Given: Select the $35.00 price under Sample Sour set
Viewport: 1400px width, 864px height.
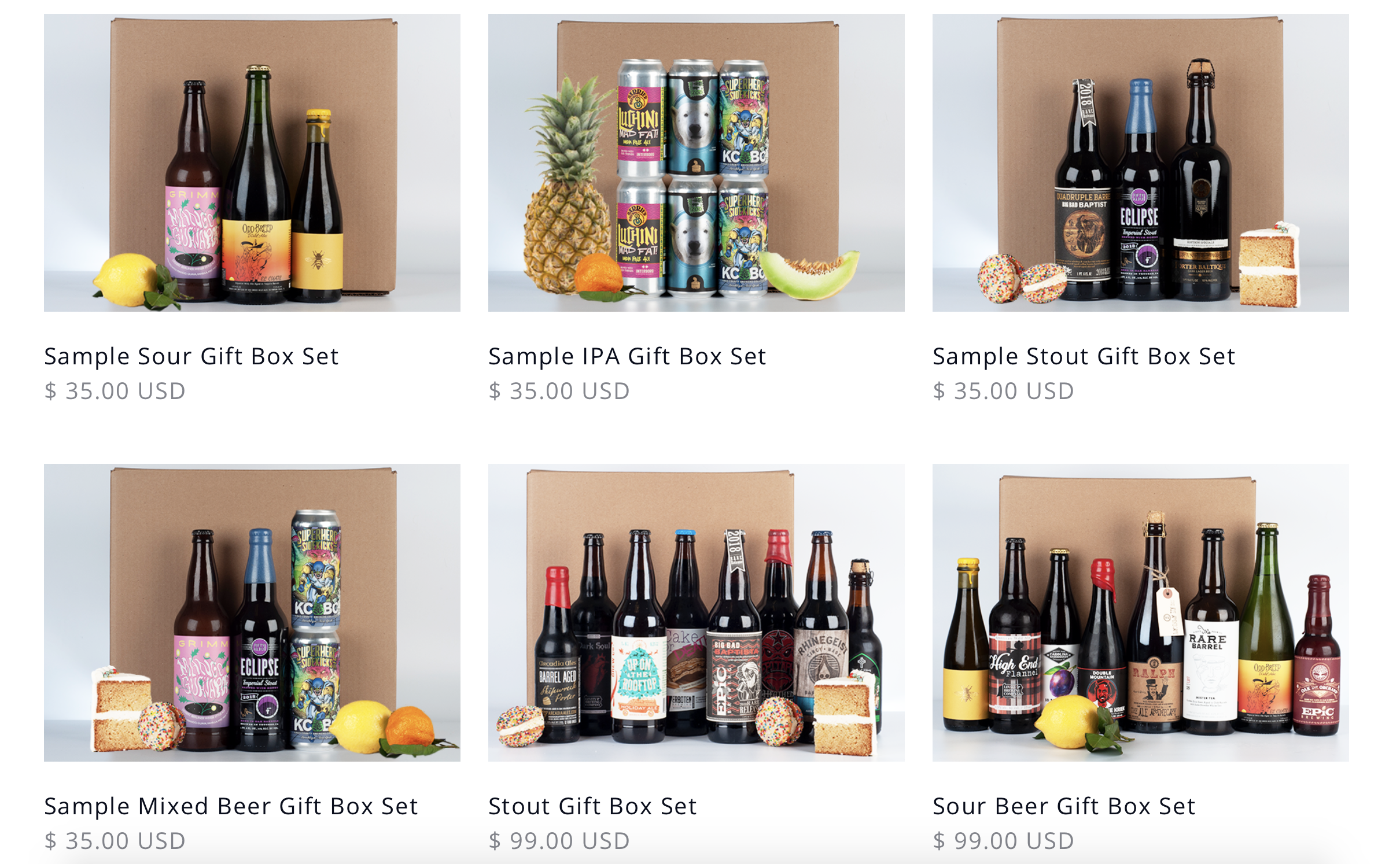Looking at the screenshot, I should (x=115, y=392).
